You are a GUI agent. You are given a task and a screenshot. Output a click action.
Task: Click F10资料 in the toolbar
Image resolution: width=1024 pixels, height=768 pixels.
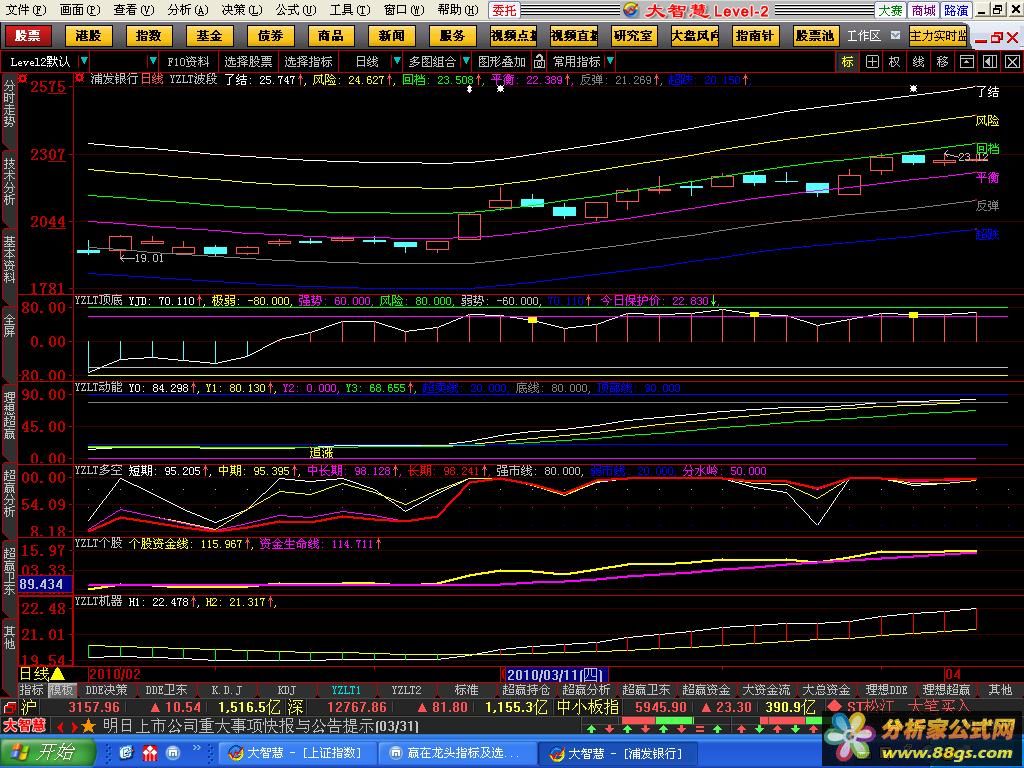[188, 61]
